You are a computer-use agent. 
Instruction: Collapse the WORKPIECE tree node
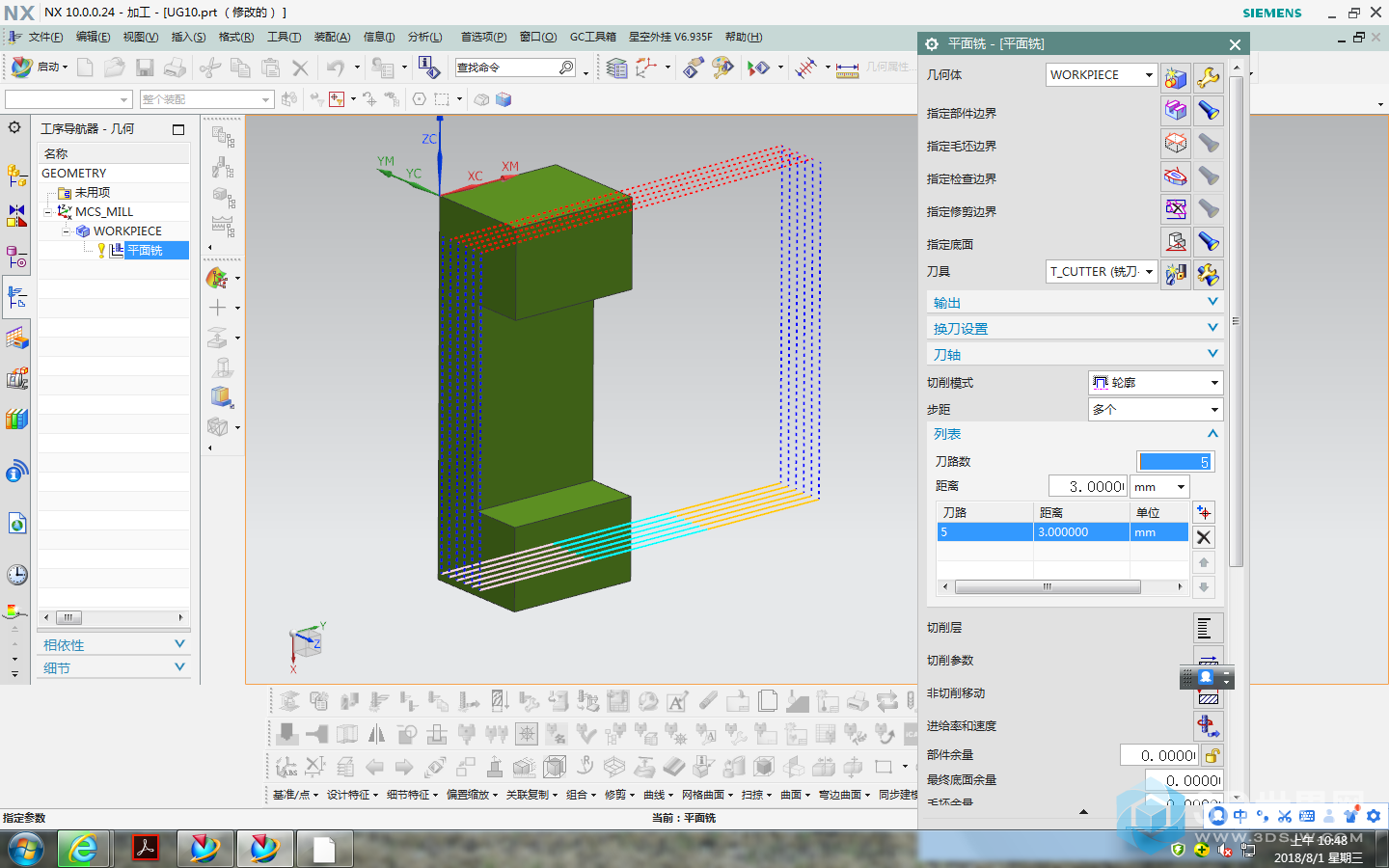pyautogui.click(x=67, y=231)
